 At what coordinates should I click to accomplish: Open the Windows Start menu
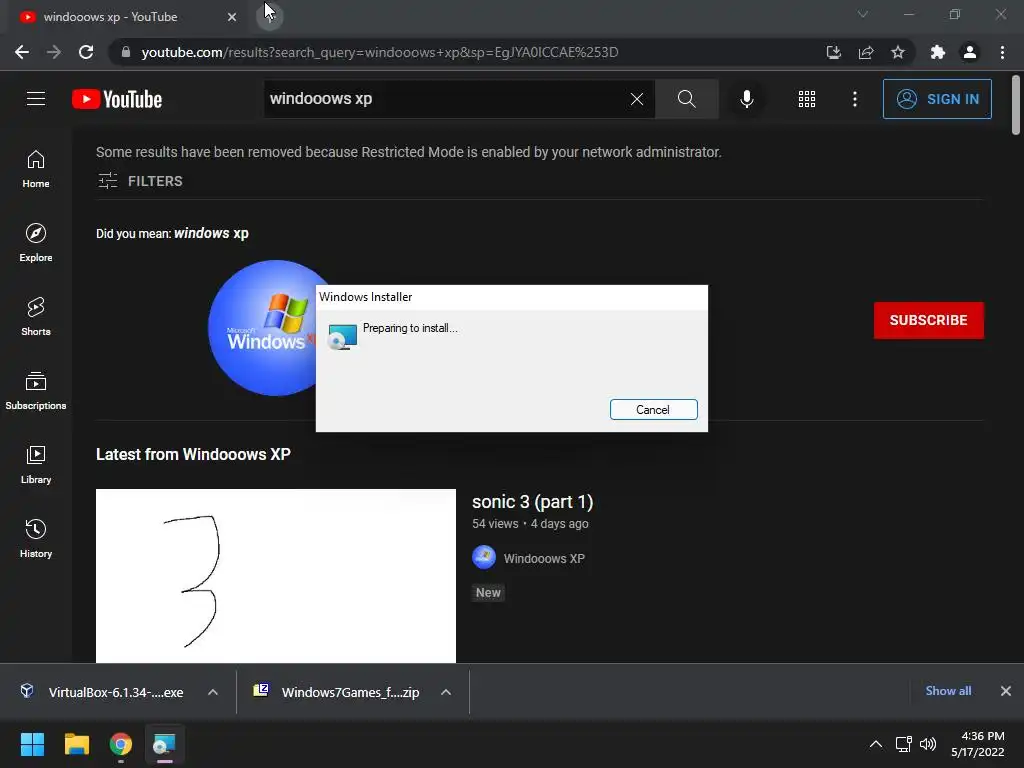pos(32,744)
